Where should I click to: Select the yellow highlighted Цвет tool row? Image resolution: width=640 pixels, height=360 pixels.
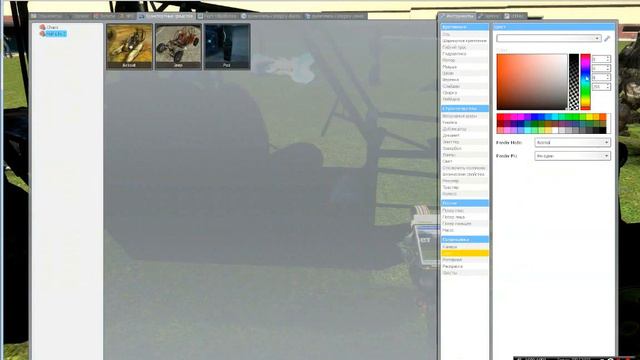tap(464, 253)
